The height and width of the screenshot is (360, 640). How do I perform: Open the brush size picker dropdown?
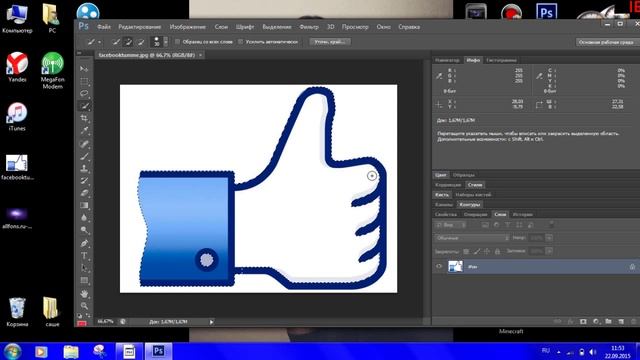(x=165, y=42)
